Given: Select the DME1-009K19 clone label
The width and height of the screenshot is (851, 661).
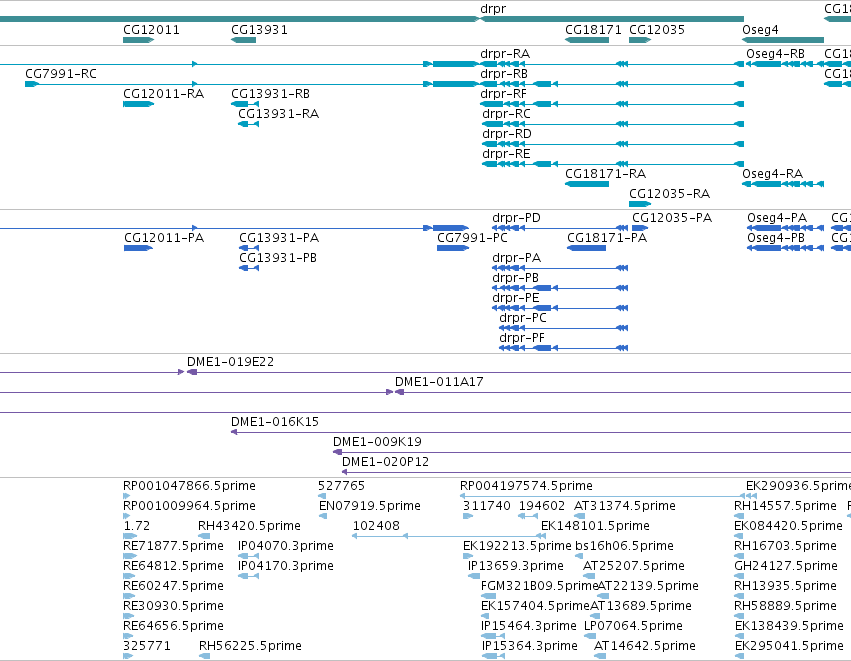Looking at the screenshot, I should [x=377, y=442].
